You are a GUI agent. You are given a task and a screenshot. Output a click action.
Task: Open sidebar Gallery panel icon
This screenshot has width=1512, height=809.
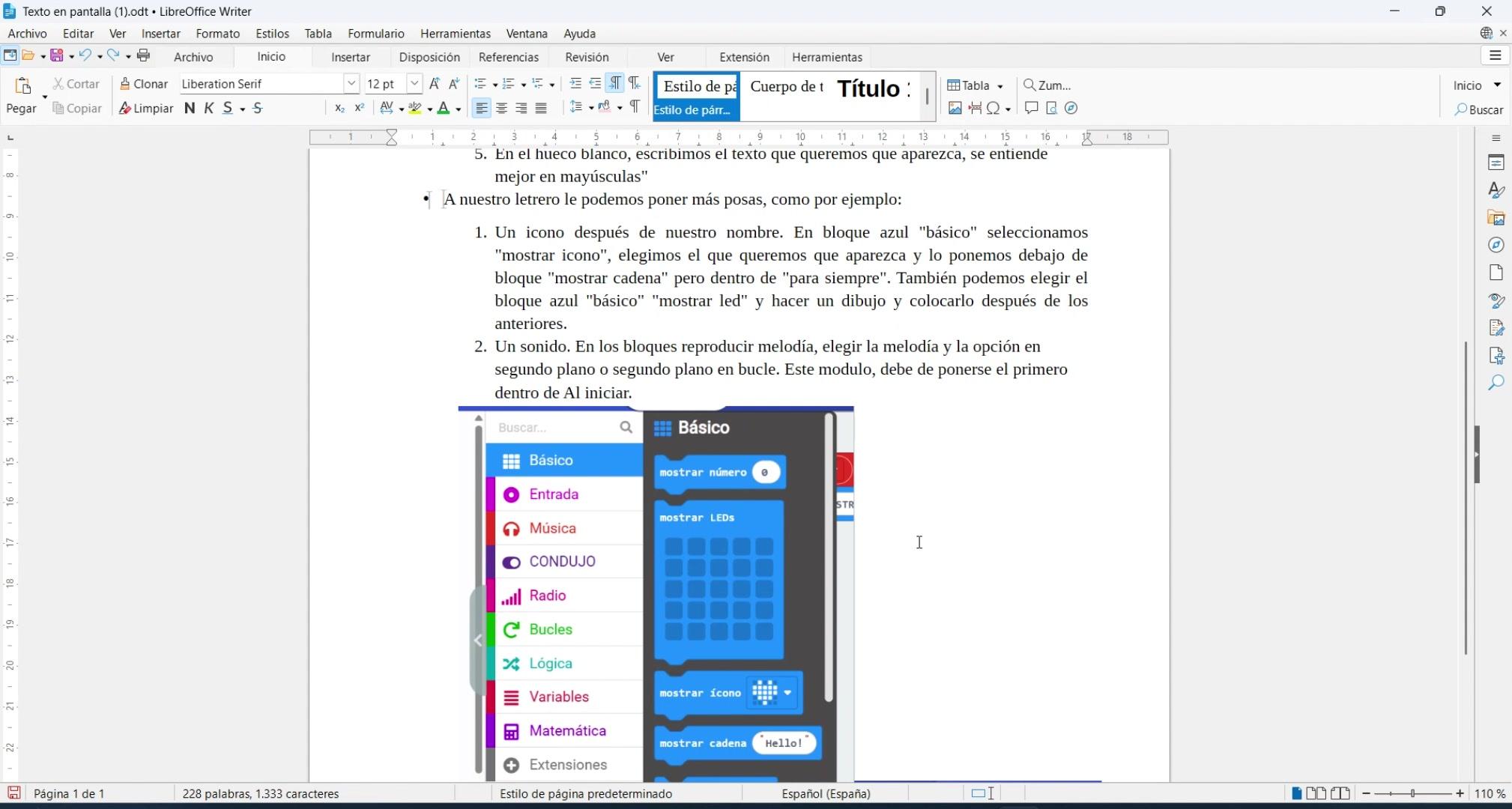click(1496, 218)
